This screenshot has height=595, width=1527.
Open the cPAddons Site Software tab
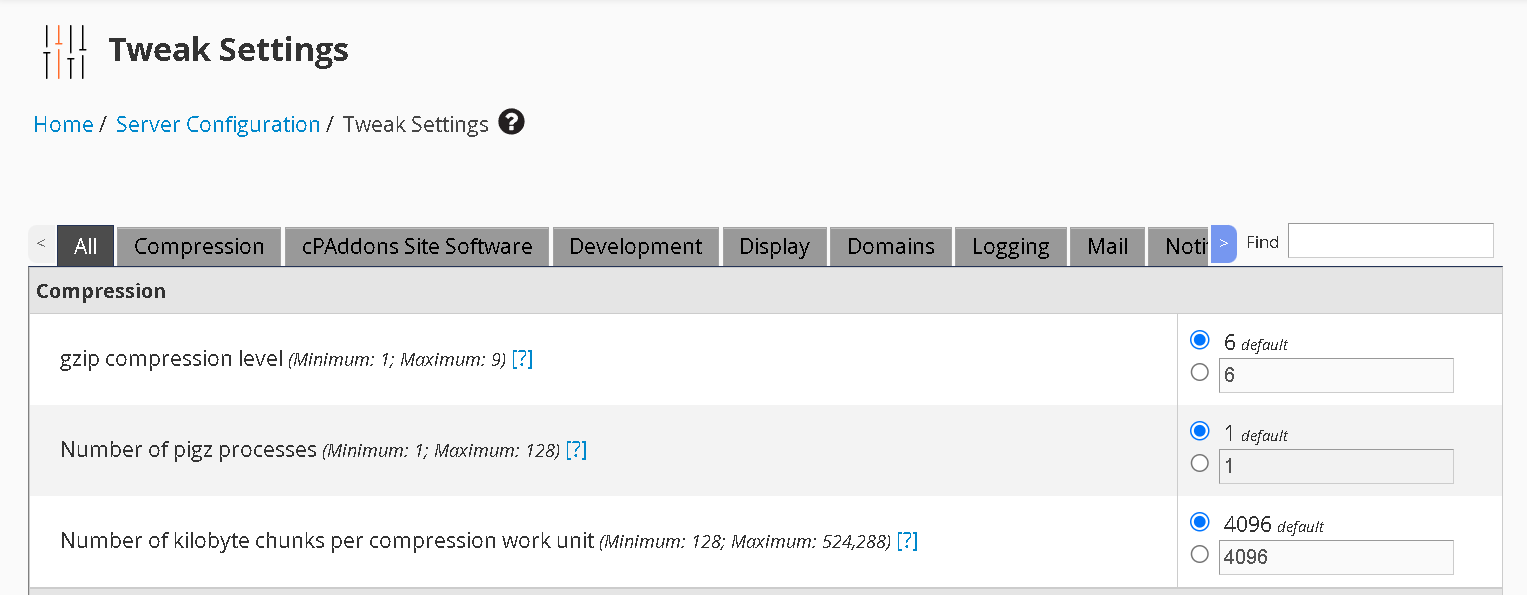click(417, 246)
